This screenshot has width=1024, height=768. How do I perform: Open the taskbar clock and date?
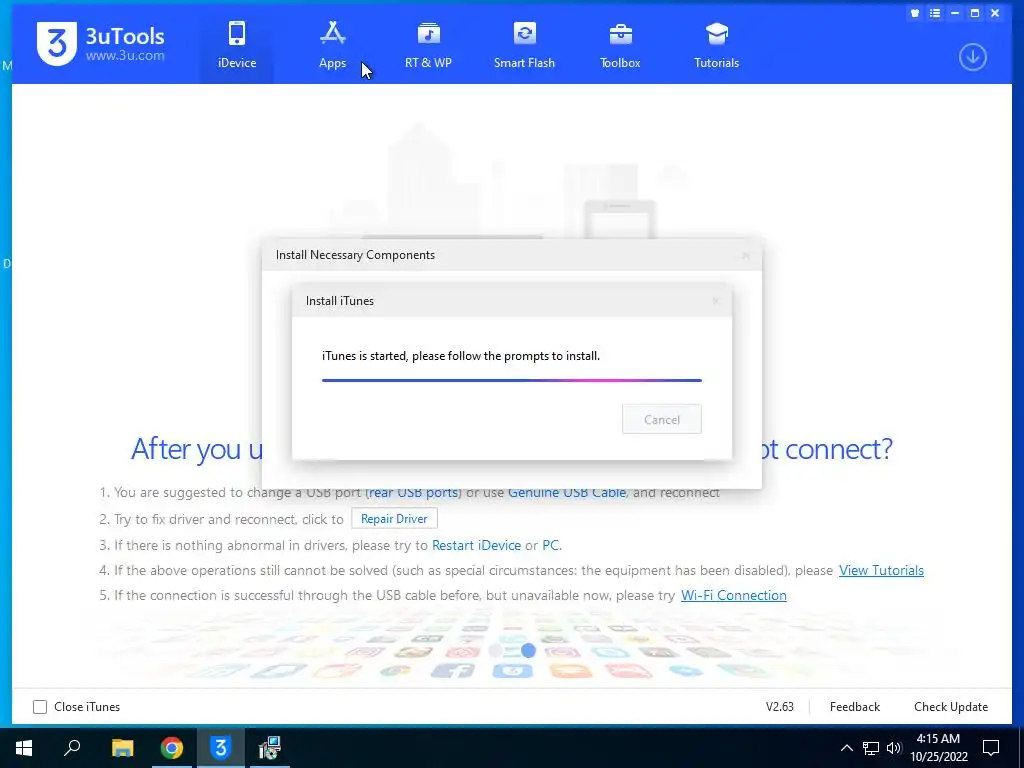click(938, 748)
